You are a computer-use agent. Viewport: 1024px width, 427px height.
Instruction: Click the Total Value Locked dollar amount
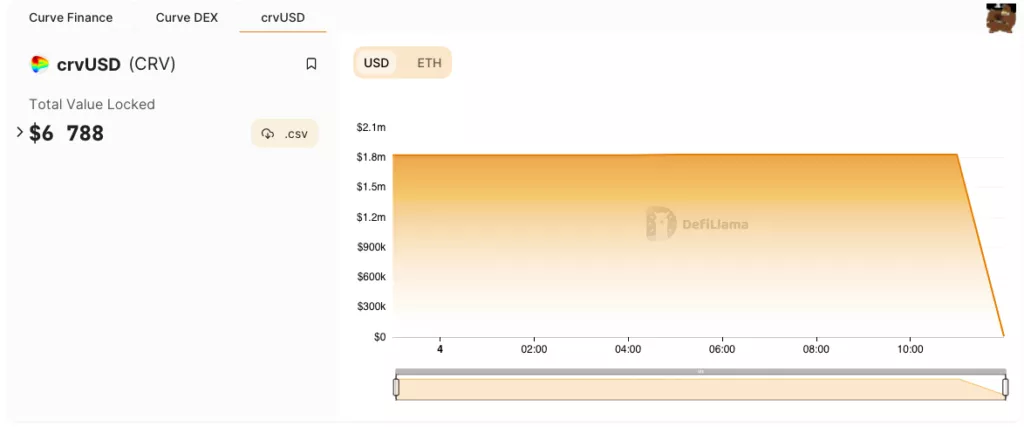[66, 133]
